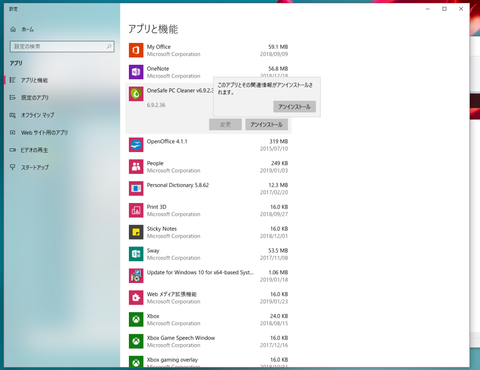The image size is (480, 370).
Task: Select アプリと機能 in sidebar
Action: (34, 80)
